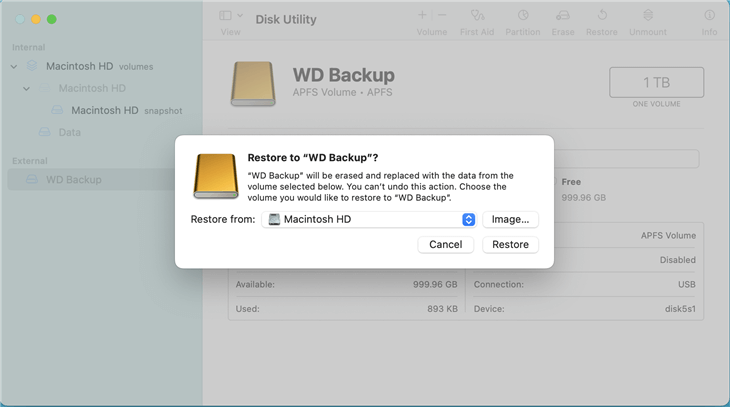Collapse the nested Macintosh HD container
This screenshot has height=407, width=730.
[28, 88]
